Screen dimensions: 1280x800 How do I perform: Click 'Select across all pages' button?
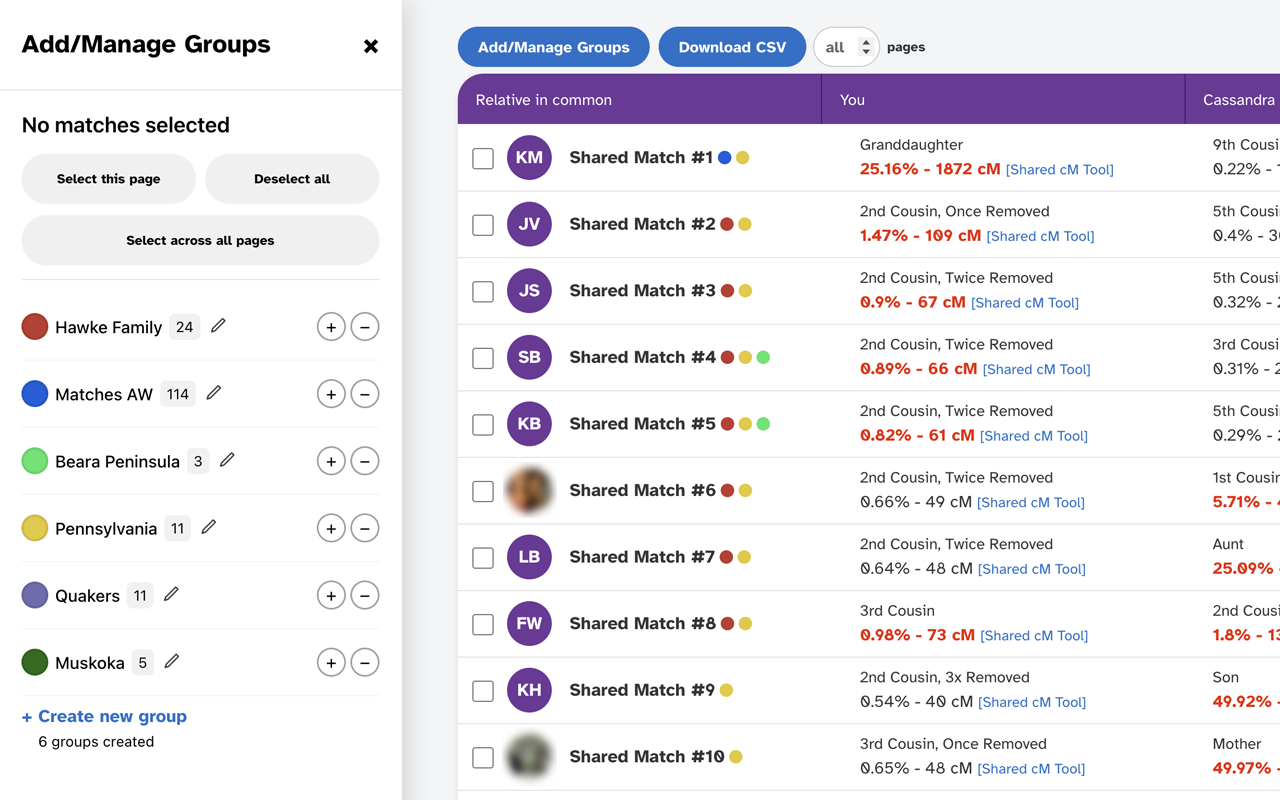pyautogui.click(x=200, y=240)
